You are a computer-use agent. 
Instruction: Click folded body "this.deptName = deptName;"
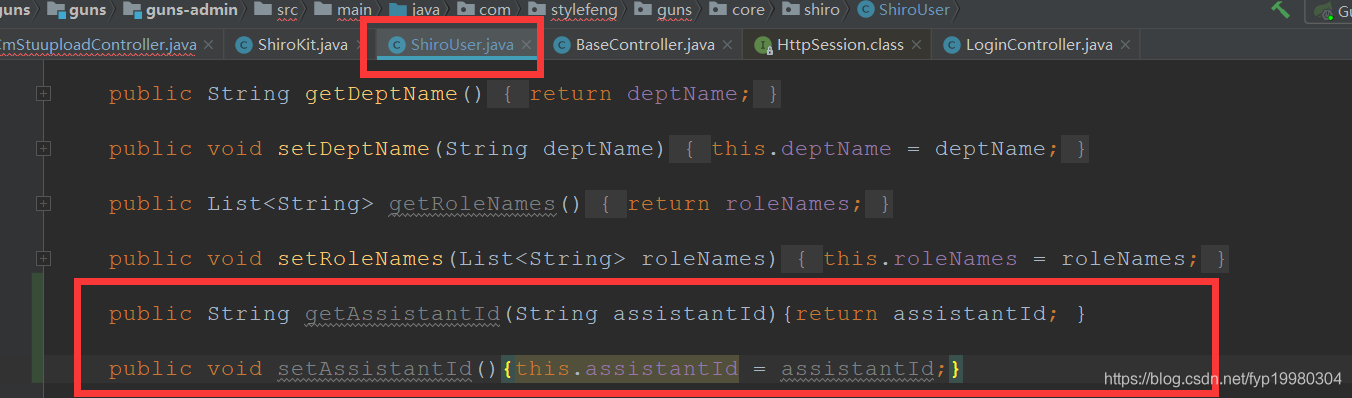point(885,149)
